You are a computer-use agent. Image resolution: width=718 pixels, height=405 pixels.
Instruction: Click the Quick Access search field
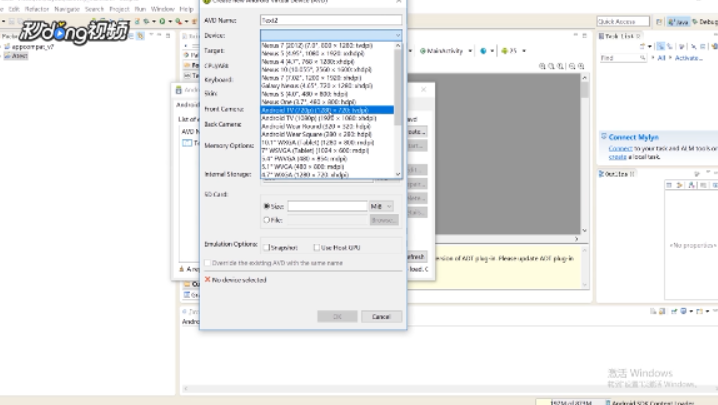click(623, 22)
